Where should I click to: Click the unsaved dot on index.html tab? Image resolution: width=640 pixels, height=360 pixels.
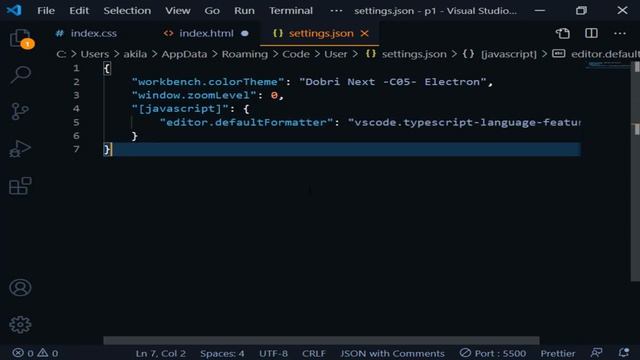244,33
